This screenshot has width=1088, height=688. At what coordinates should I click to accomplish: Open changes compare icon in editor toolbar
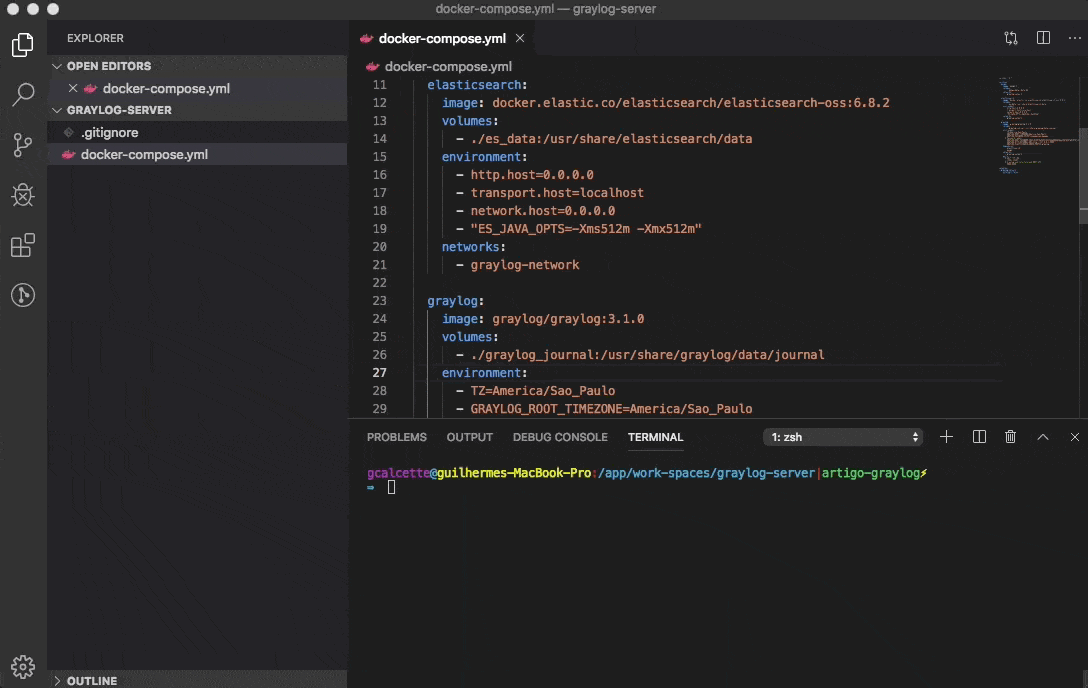(1011, 38)
